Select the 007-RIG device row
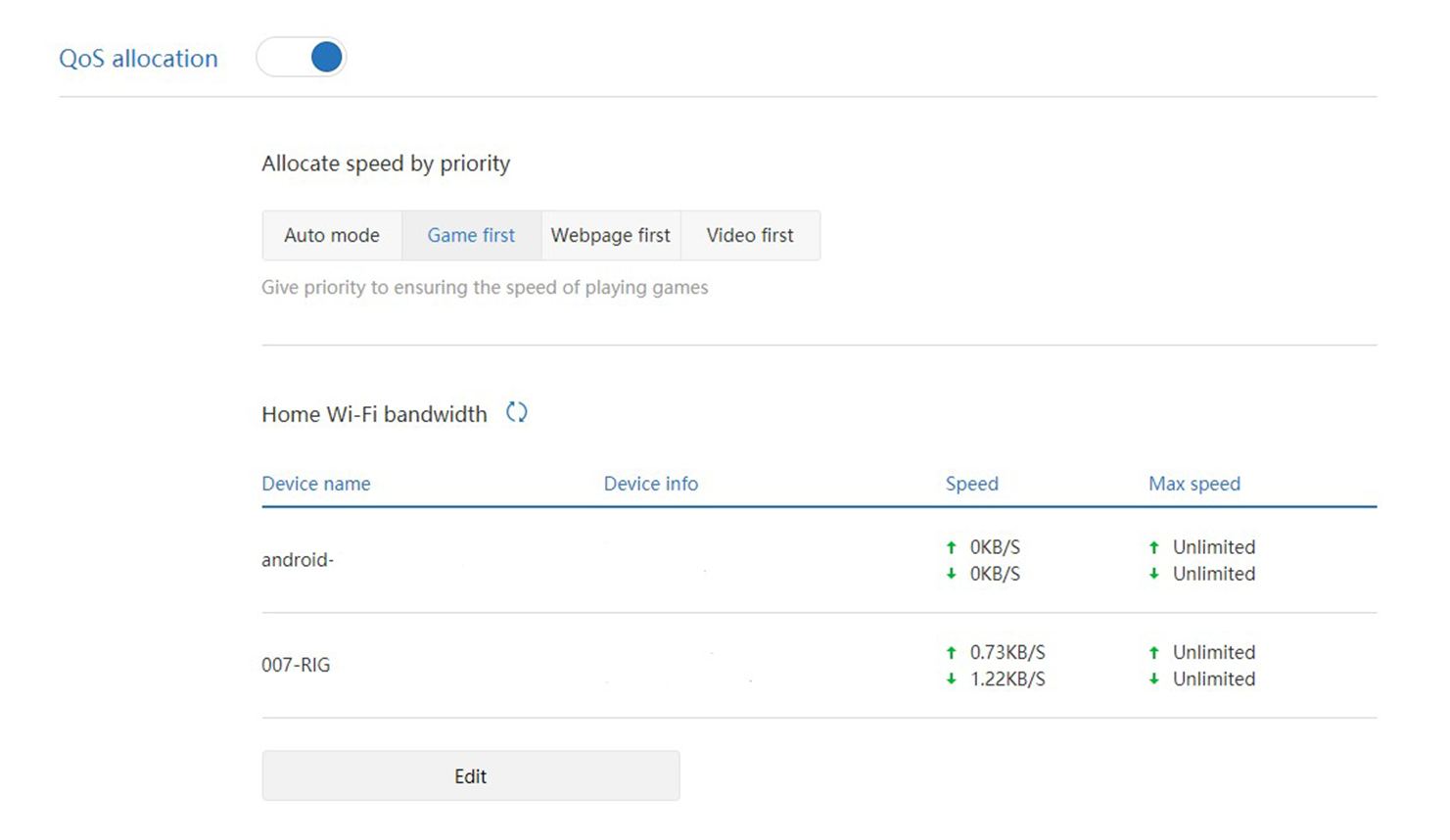This screenshot has height=840, width=1450. coord(296,665)
